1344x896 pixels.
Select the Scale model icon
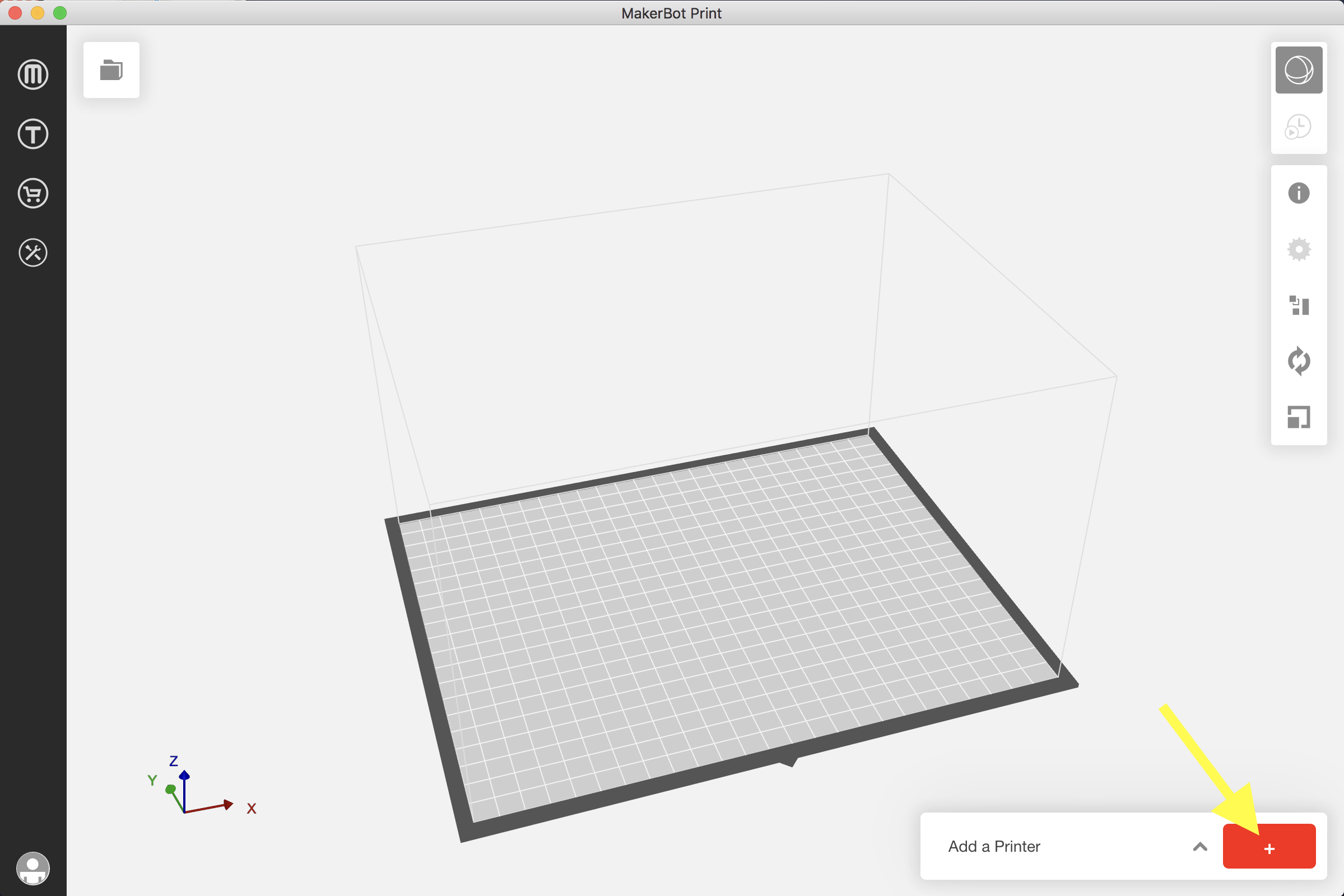[x=1299, y=417]
